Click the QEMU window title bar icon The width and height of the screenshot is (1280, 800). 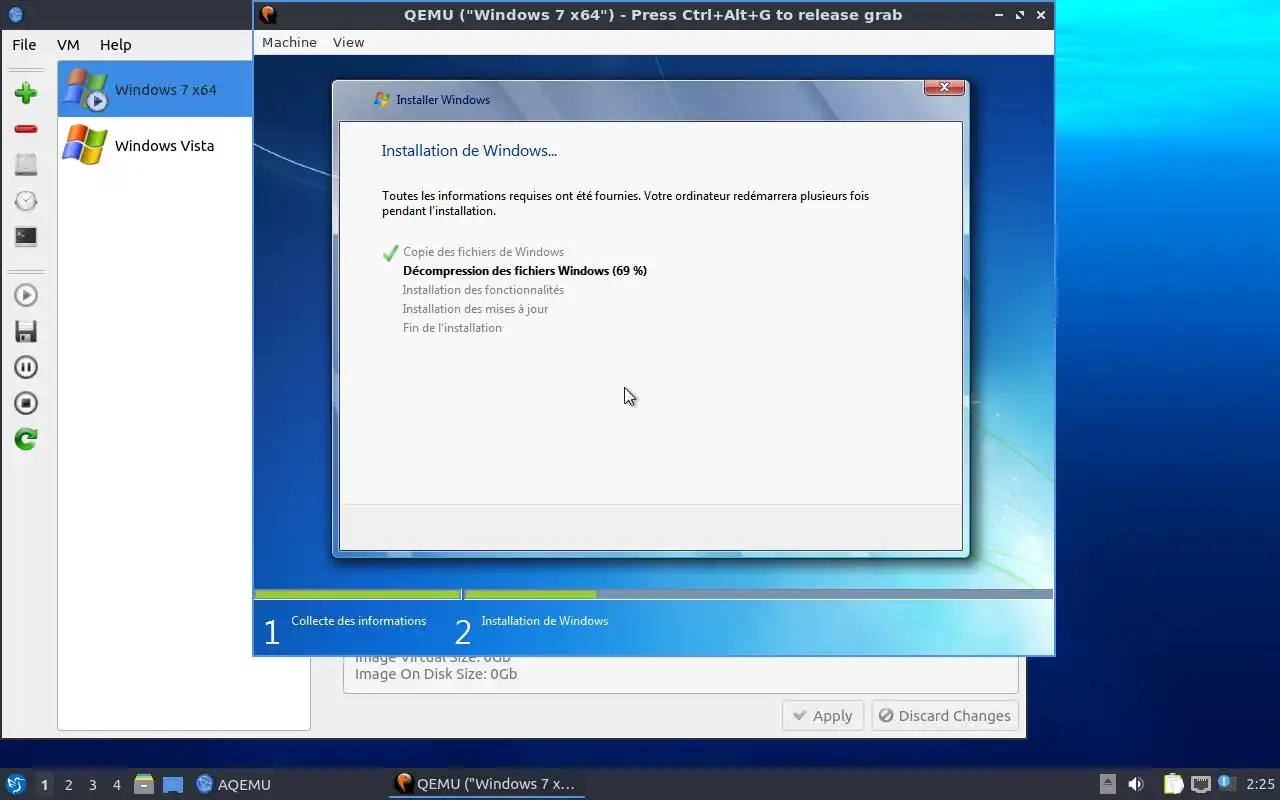pyautogui.click(x=267, y=15)
